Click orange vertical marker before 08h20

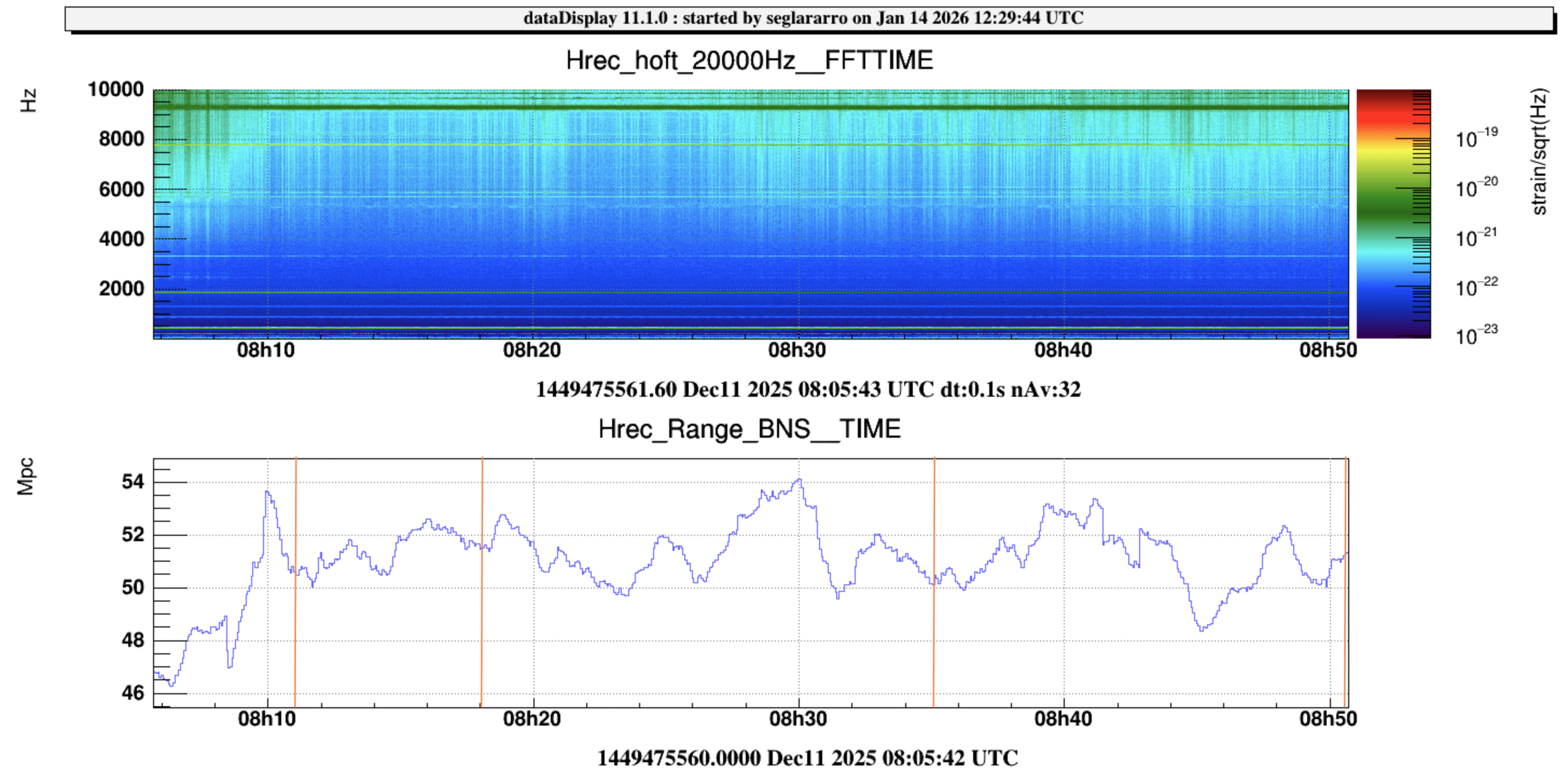pyautogui.click(x=482, y=609)
